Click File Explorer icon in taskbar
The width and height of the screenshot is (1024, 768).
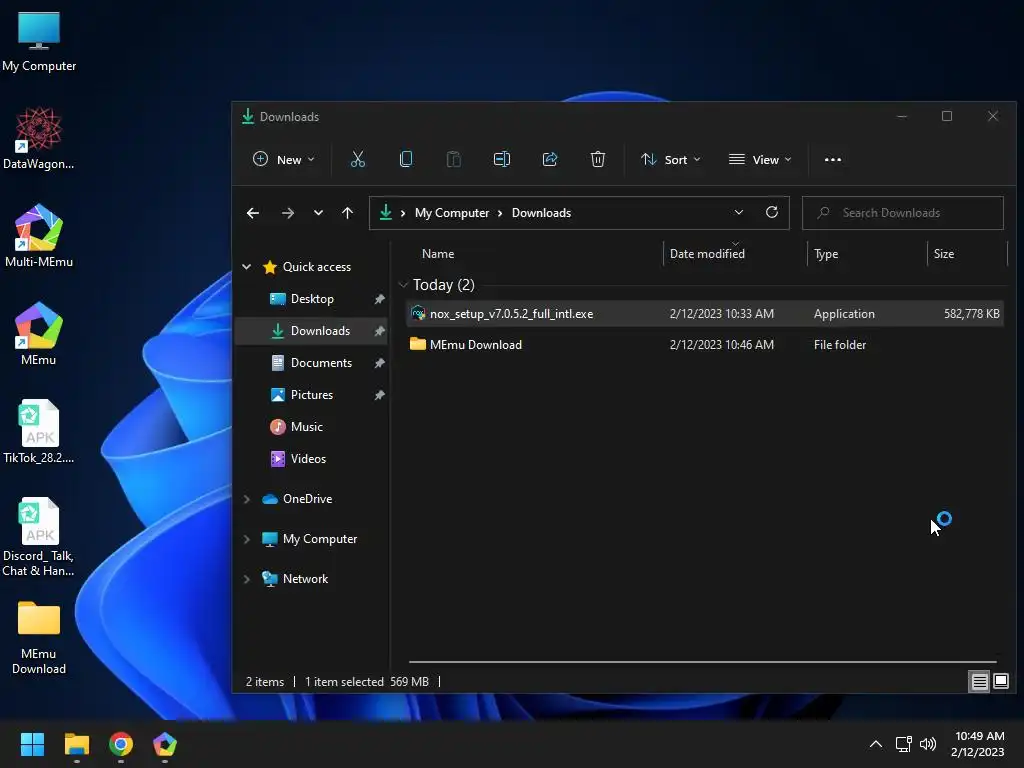pyautogui.click(x=76, y=744)
